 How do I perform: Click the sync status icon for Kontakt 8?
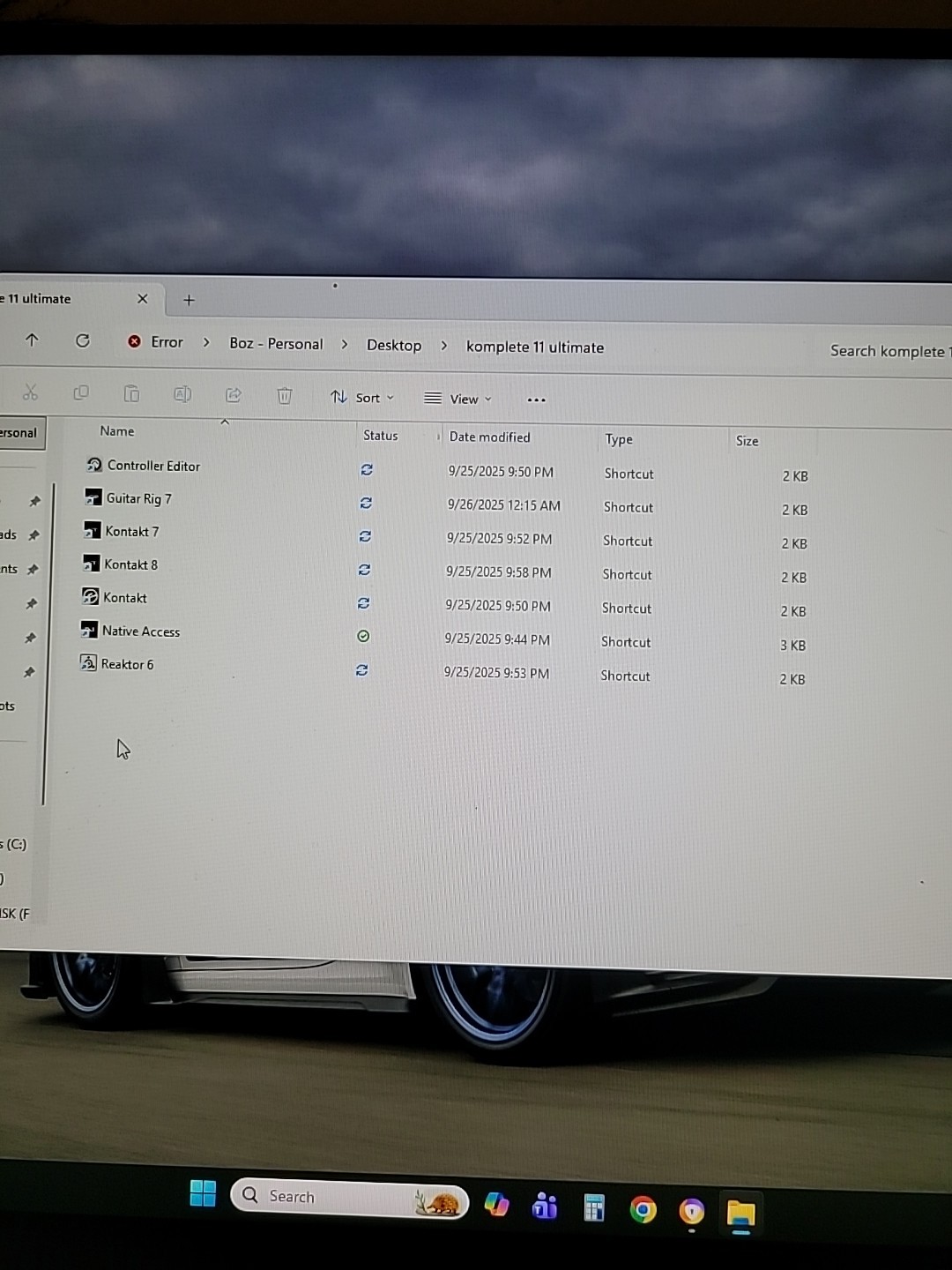tap(364, 570)
